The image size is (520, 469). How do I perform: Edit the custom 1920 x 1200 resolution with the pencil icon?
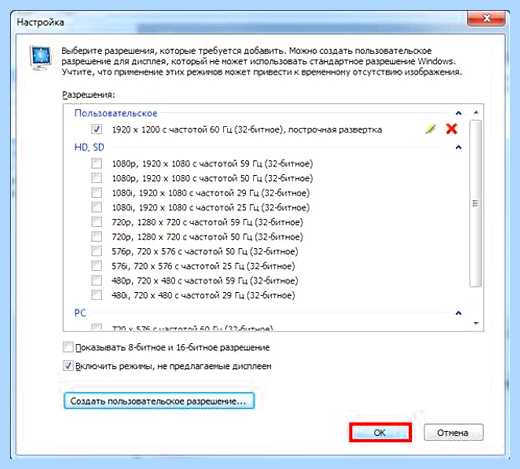click(431, 129)
